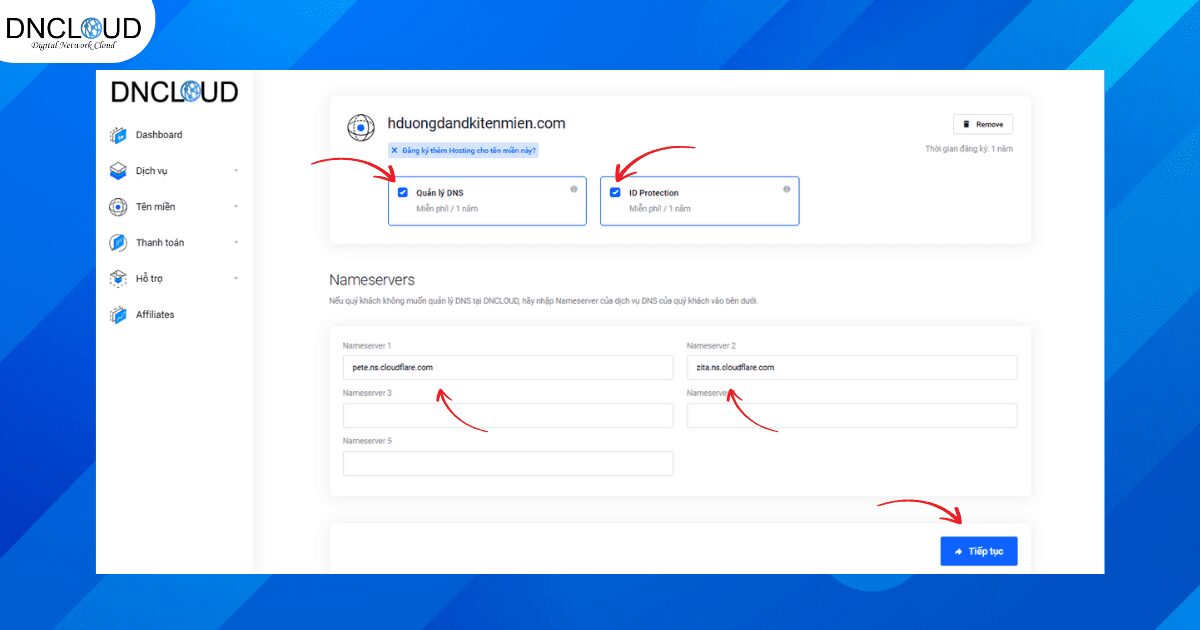The height and width of the screenshot is (630, 1200).
Task: Click the info icon in ID Protection card
Action: pyautogui.click(x=787, y=189)
